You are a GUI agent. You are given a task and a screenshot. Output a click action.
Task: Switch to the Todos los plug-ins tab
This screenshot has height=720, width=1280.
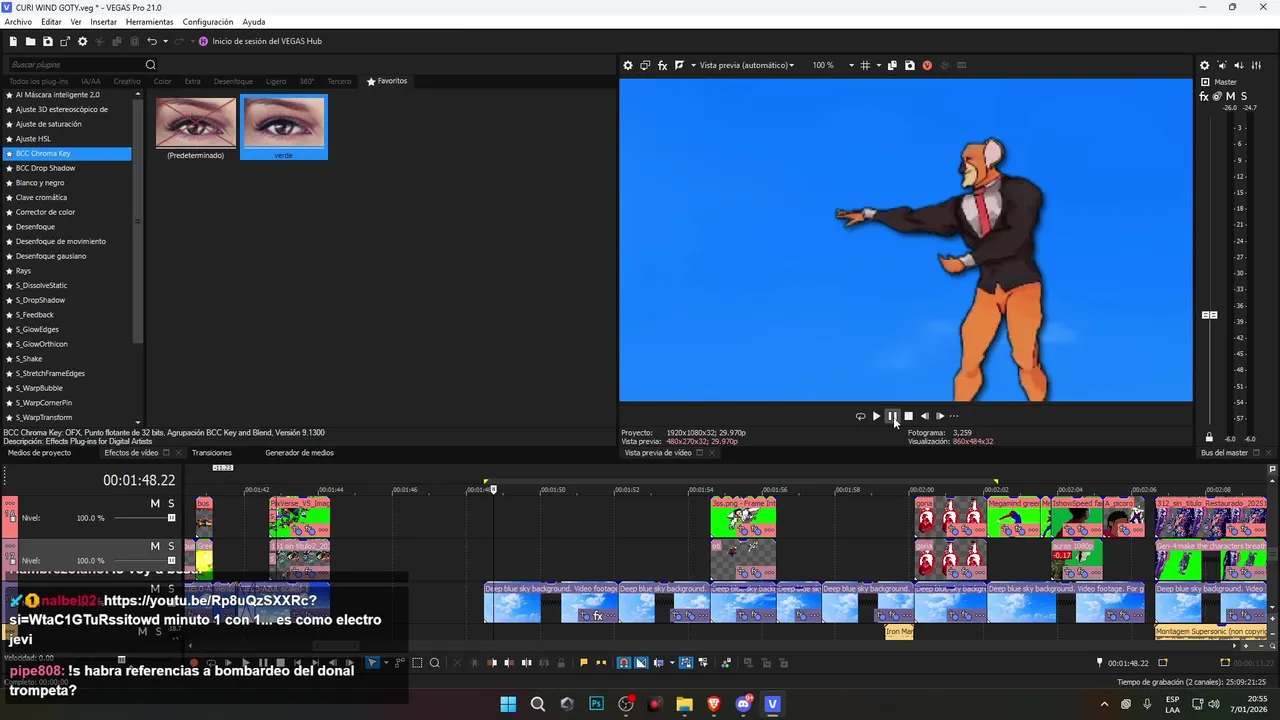pyautogui.click(x=39, y=81)
